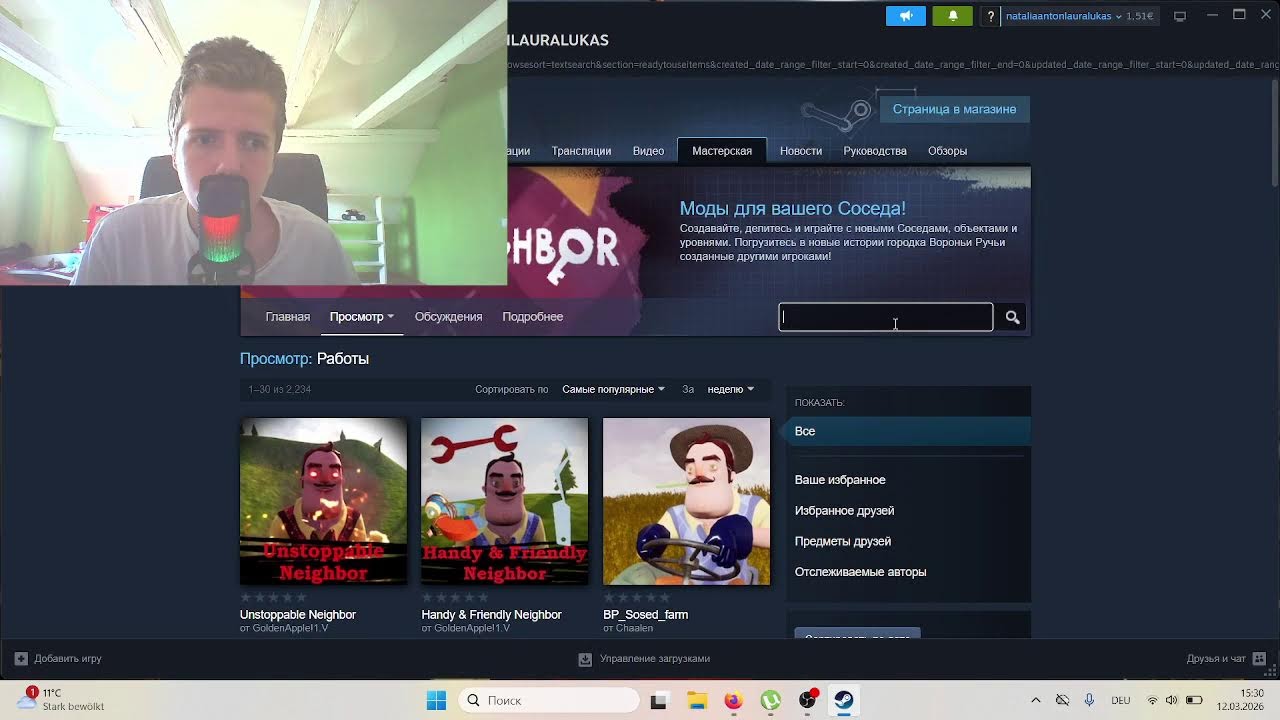The height and width of the screenshot is (720, 1280).
Task: Open the weather widget 11°C Stark bewölkt
Action: click(x=62, y=700)
